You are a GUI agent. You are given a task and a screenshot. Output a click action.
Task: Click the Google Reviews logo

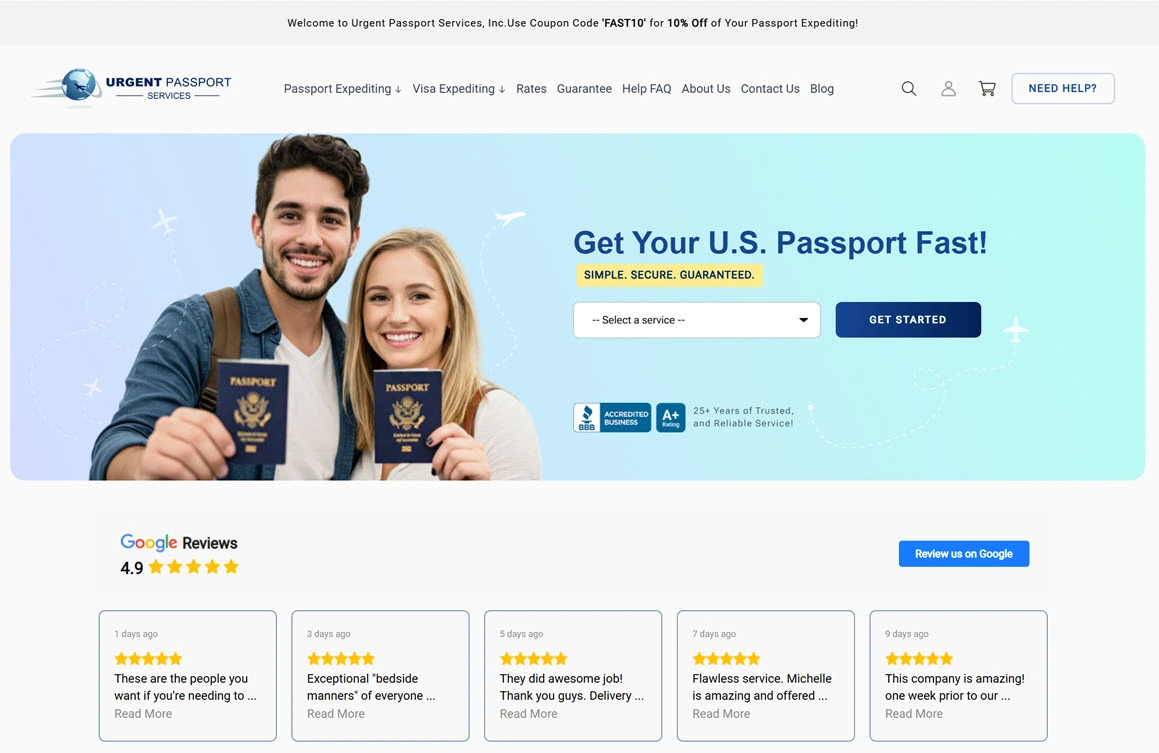click(x=179, y=542)
